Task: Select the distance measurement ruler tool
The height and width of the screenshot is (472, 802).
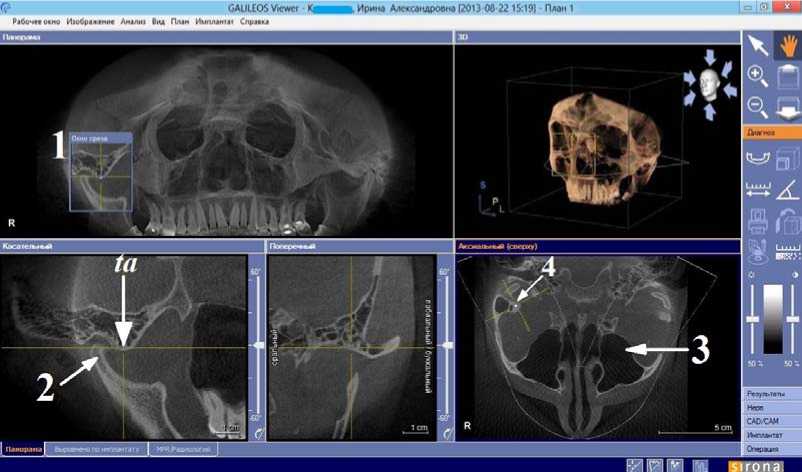Action: 758,190
